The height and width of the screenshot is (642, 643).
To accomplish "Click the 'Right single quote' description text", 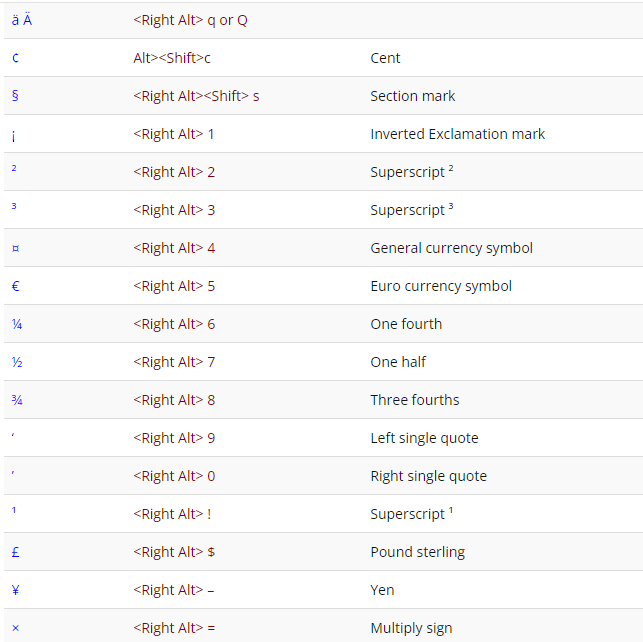I will point(428,476).
